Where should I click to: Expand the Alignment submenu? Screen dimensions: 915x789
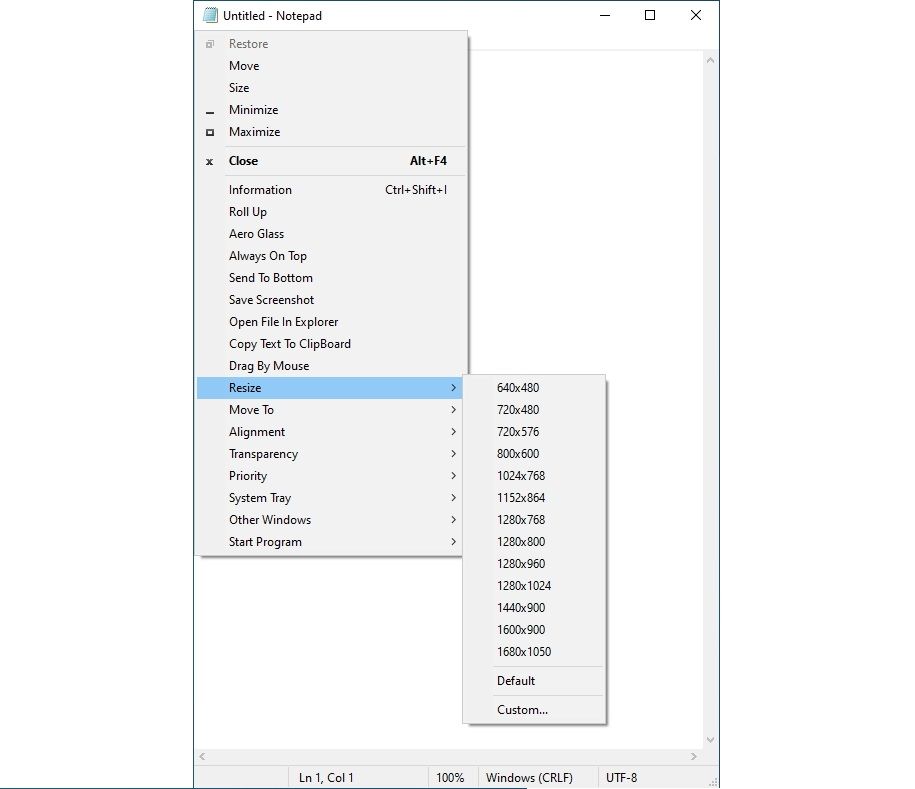330,432
